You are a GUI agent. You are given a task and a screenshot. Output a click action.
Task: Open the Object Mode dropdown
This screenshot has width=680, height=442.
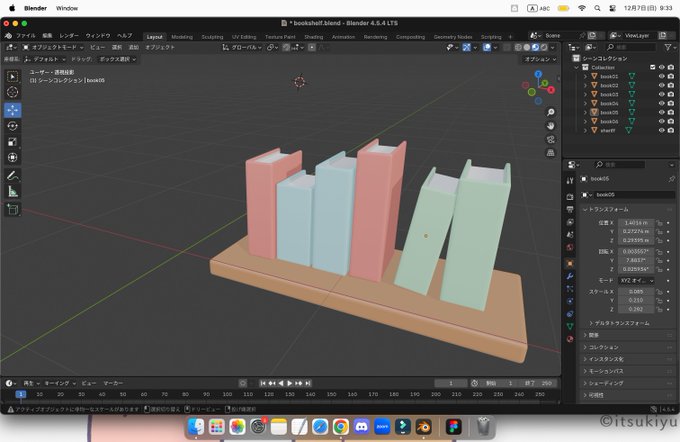pyautogui.click(x=52, y=47)
